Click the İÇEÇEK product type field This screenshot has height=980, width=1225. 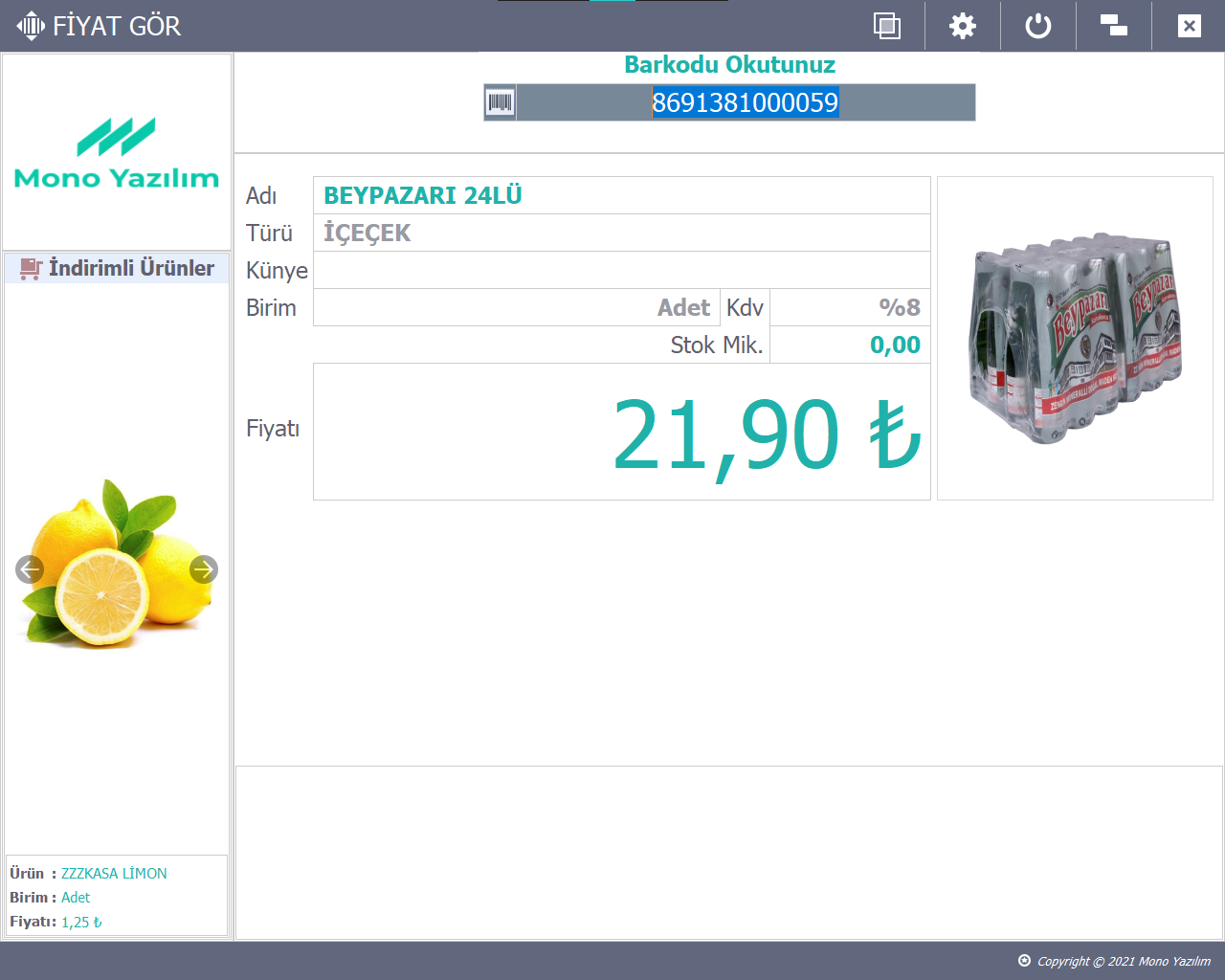[x=621, y=233]
